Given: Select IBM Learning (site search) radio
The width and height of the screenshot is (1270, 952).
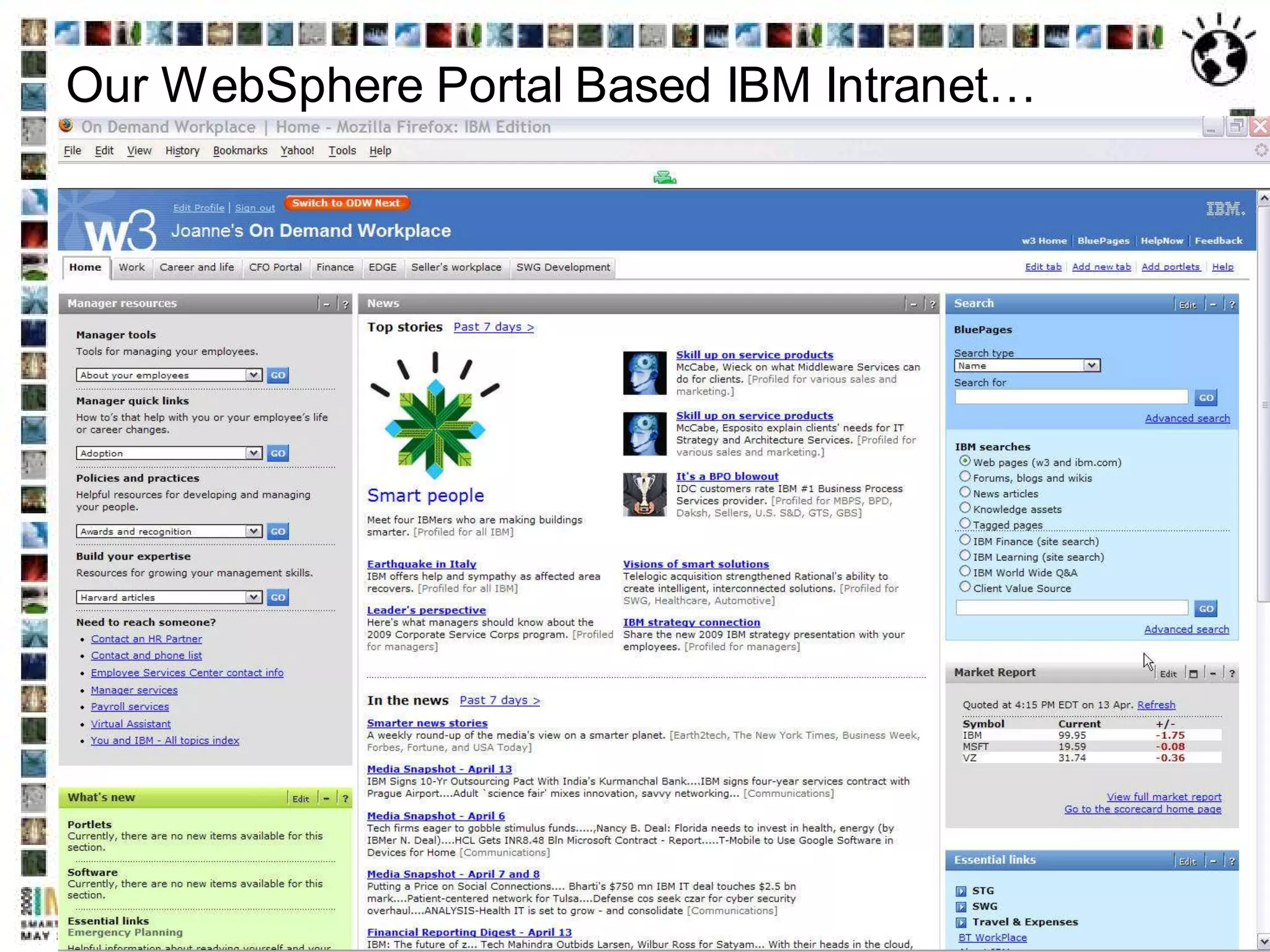Looking at the screenshot, I should point(965,556).
